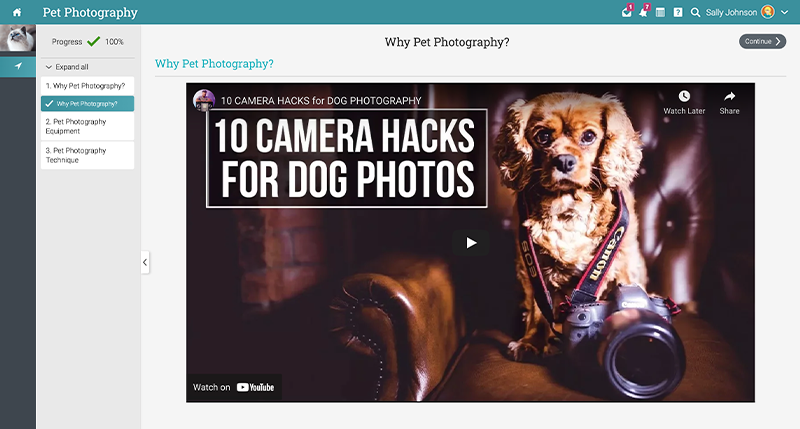800x429 pixels.
Task: Click the Continue button
Action: 762,42
